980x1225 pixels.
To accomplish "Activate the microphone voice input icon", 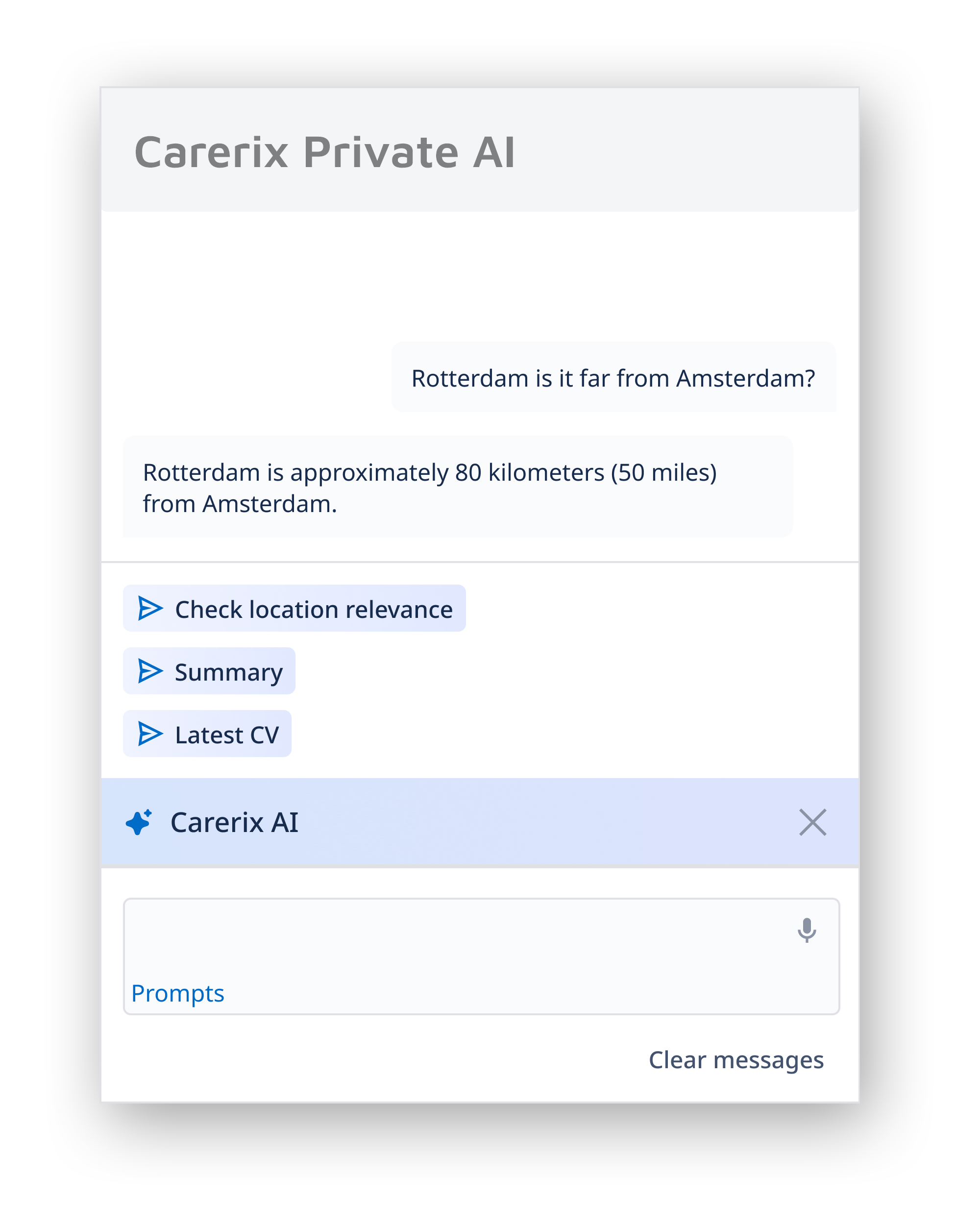I will point(806,930).
